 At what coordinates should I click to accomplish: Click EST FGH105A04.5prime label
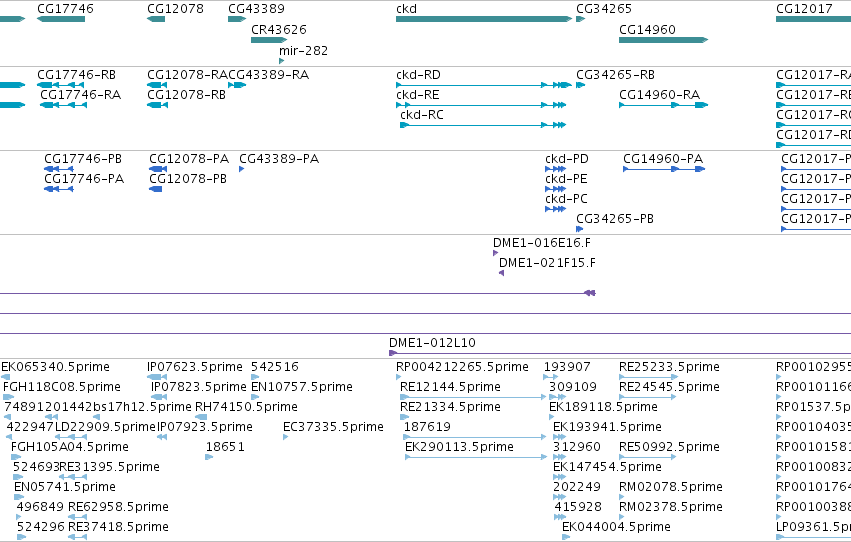70,448
